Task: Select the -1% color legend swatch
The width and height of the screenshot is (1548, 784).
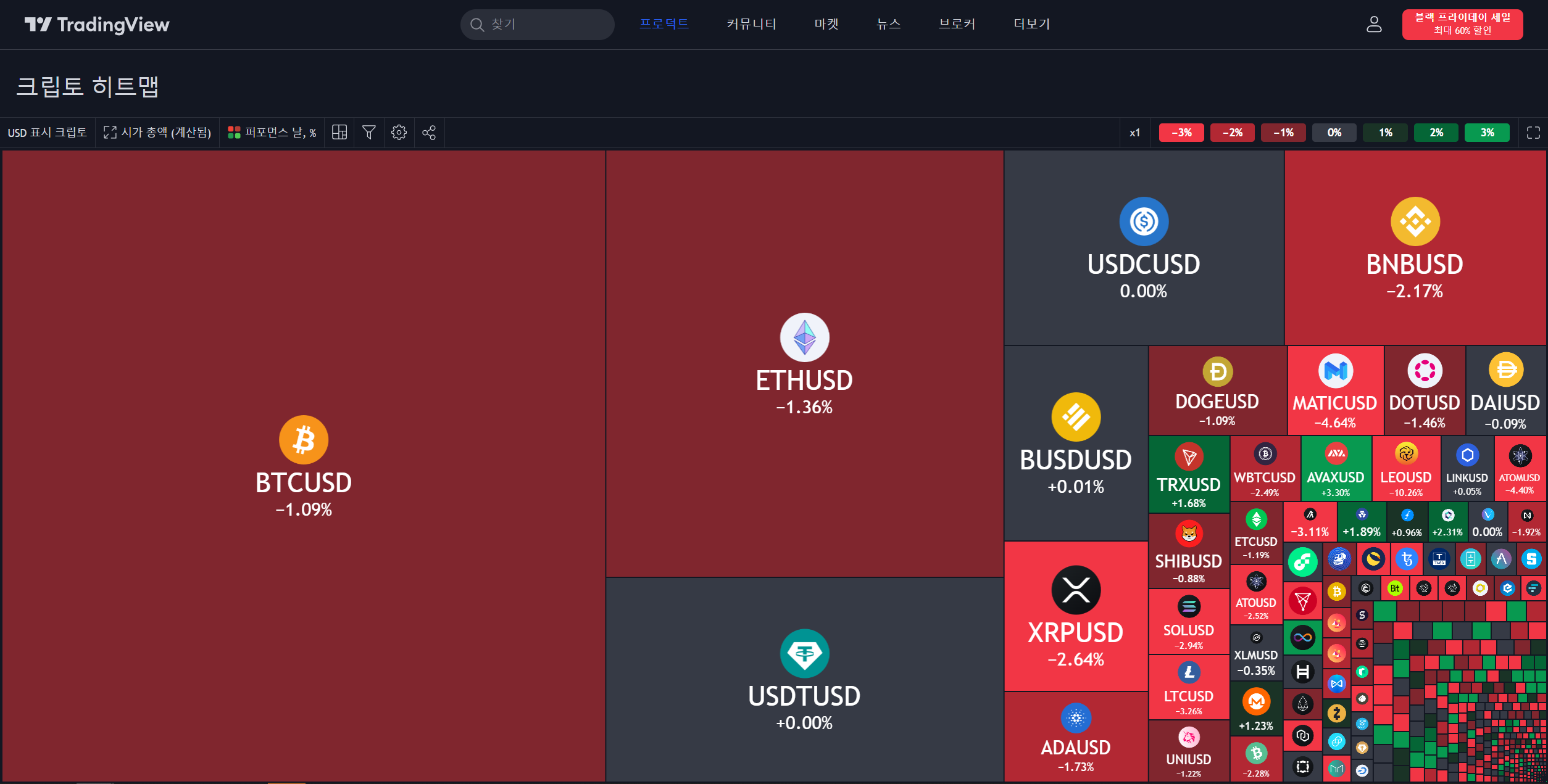Action: (1284, 133)
